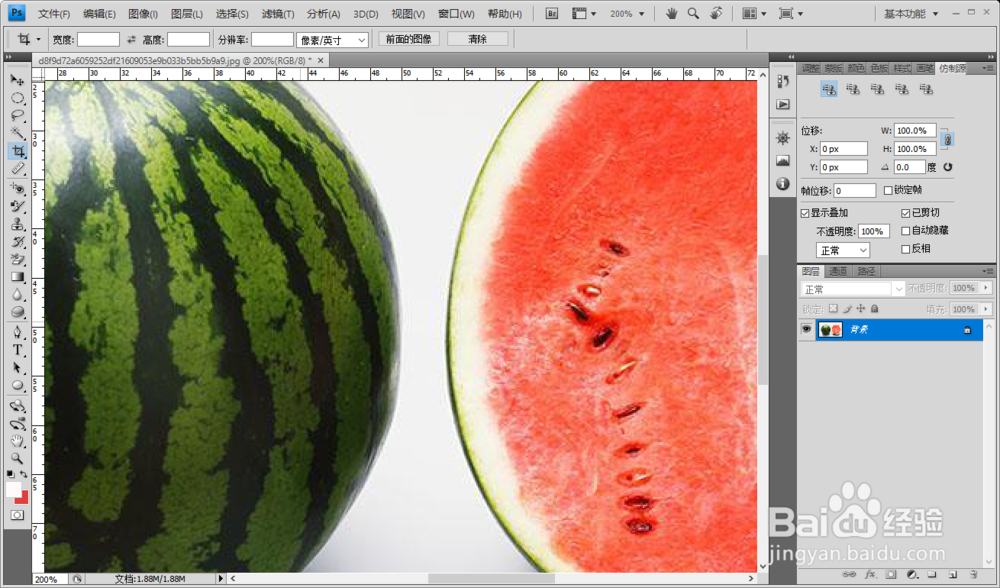
Task: Select the Ruler tool
Action: 17,169
